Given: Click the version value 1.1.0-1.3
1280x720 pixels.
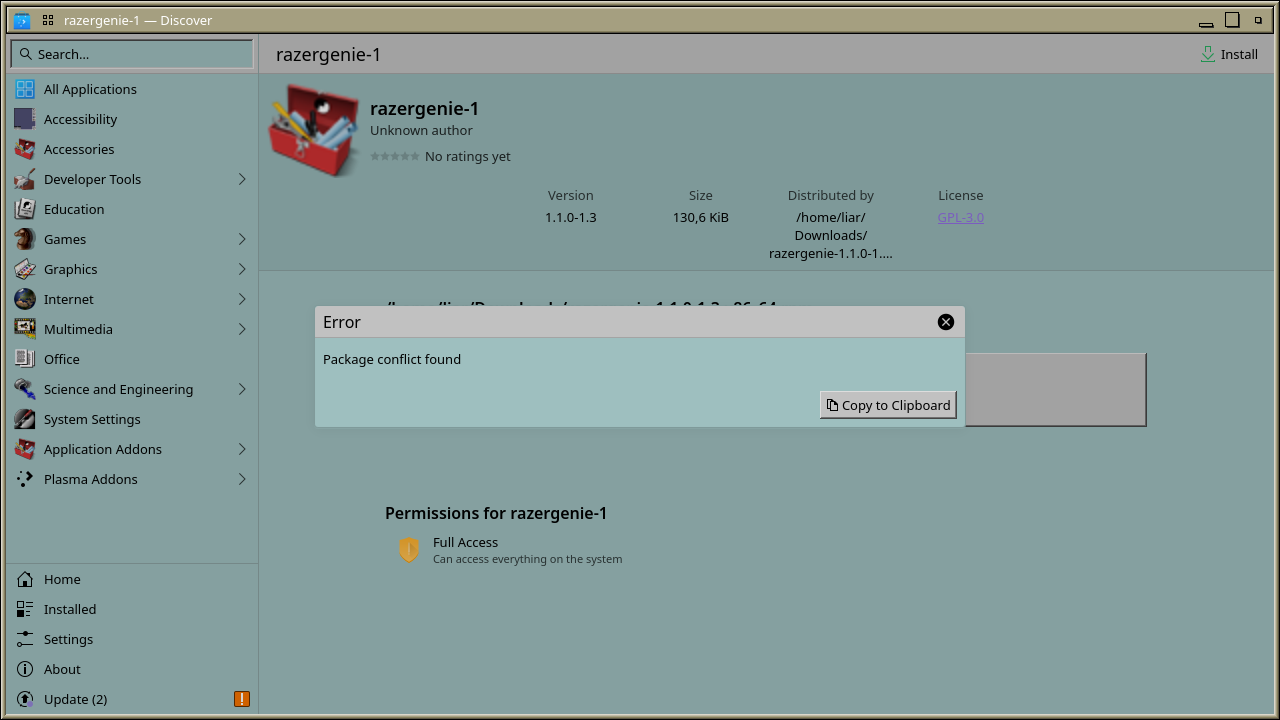Looking at the screenshot, I should tap(571, 217).
